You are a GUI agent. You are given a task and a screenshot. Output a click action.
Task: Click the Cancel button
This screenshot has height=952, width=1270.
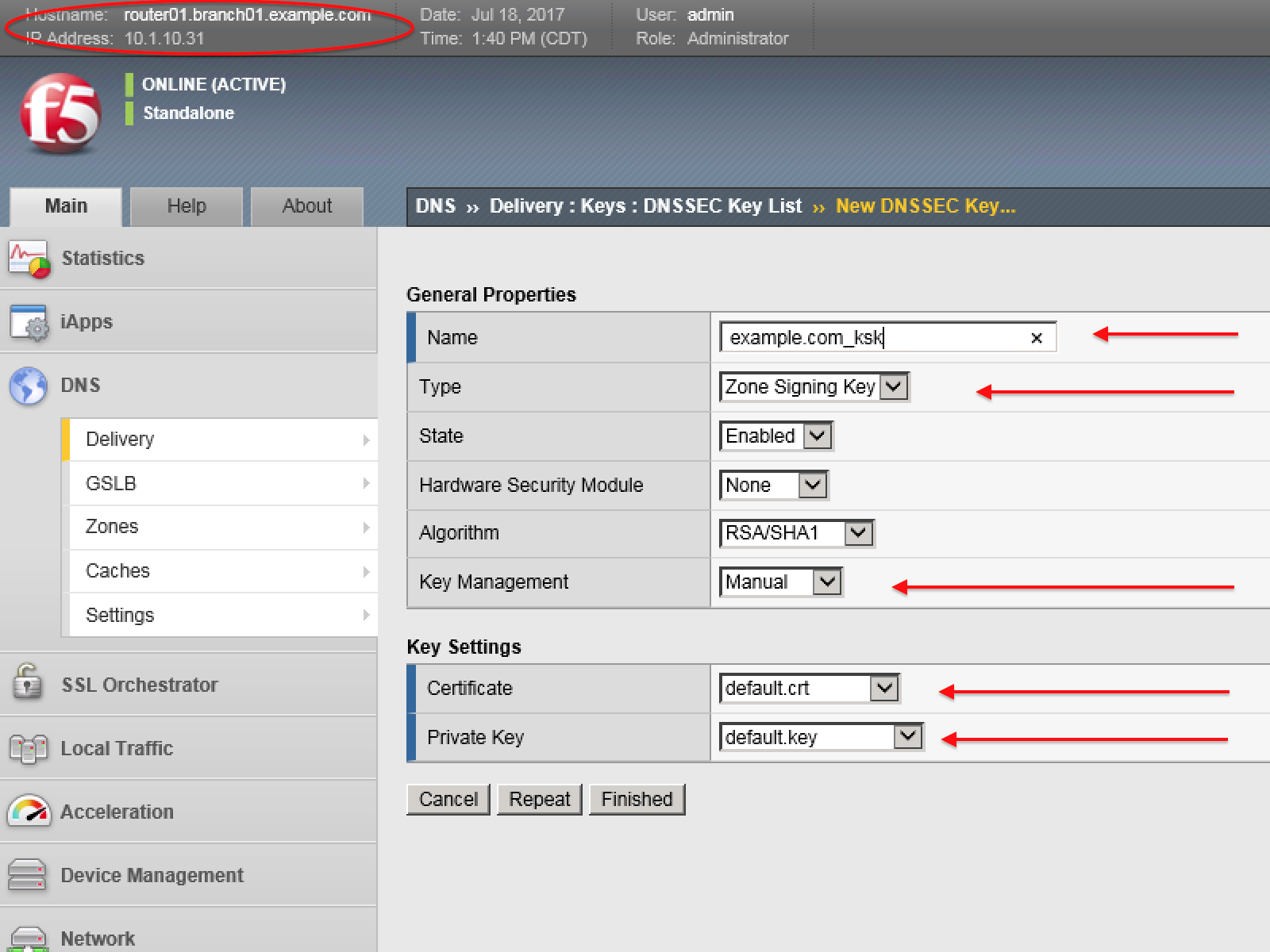point(448,799)
